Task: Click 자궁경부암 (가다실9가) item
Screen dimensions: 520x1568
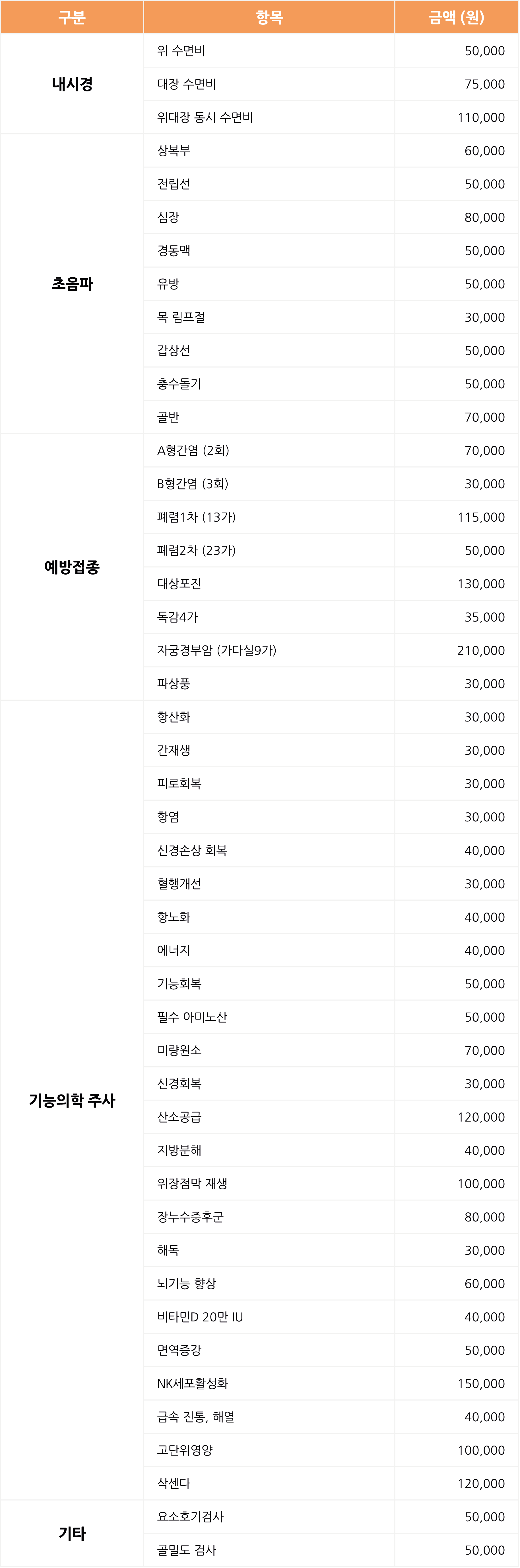Action: coord(216,650)
